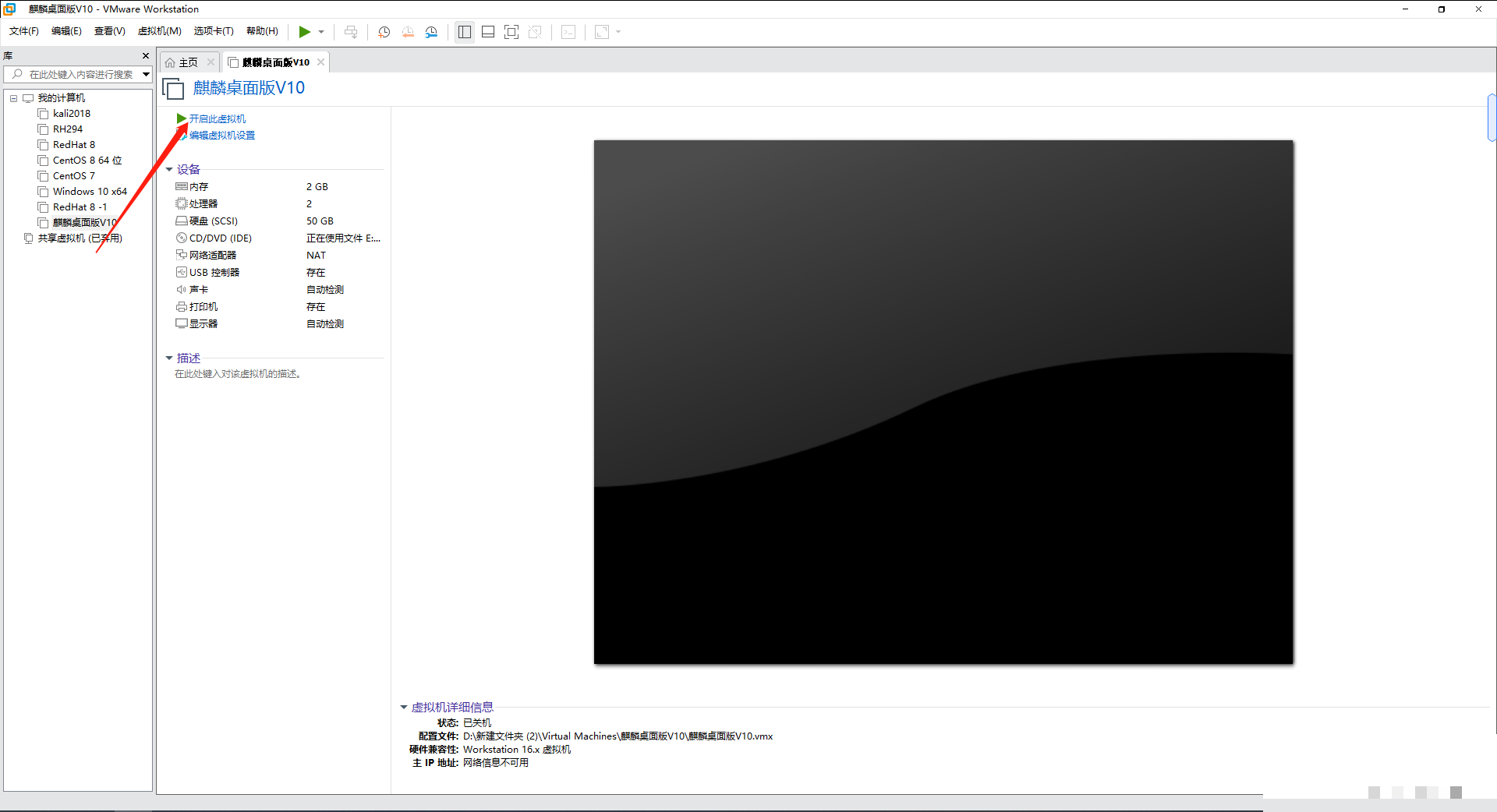Select the RH294 virtual machine
Image resolution: width=1497 pixels, height=812 pixels.
pos(67,129)
